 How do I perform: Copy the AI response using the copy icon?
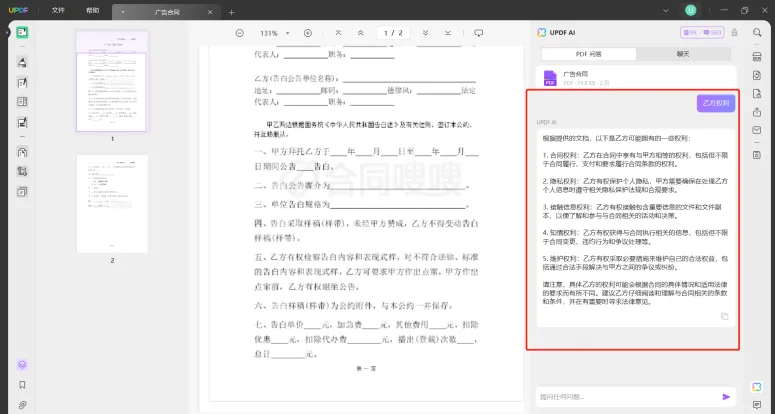click(725, 316)
